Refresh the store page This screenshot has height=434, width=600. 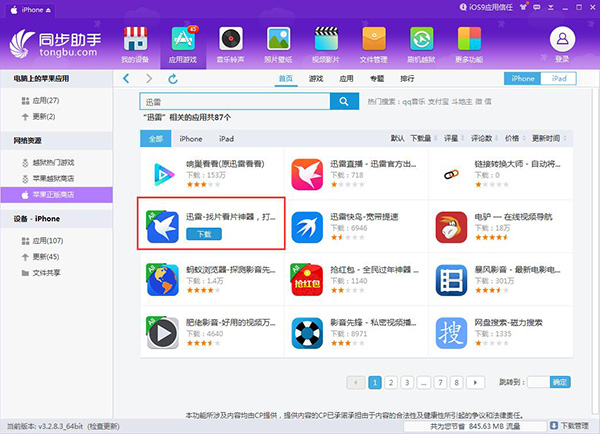173,79
